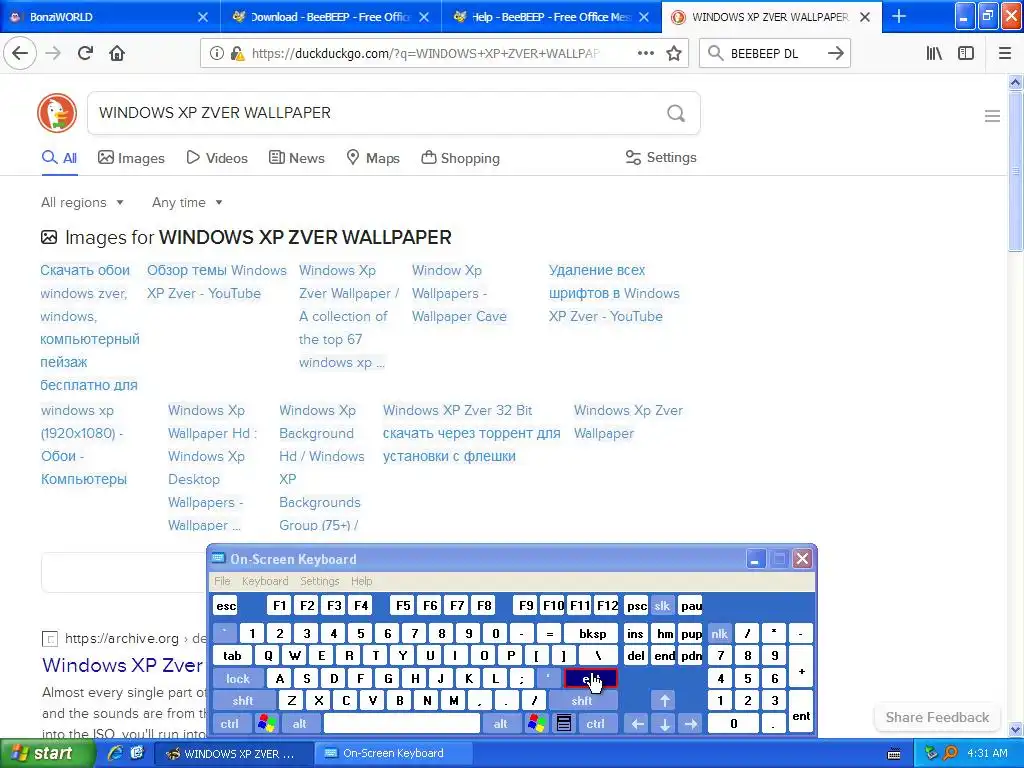Open the search Settings dropdown

pyautogui.click(x=661, y=157)
